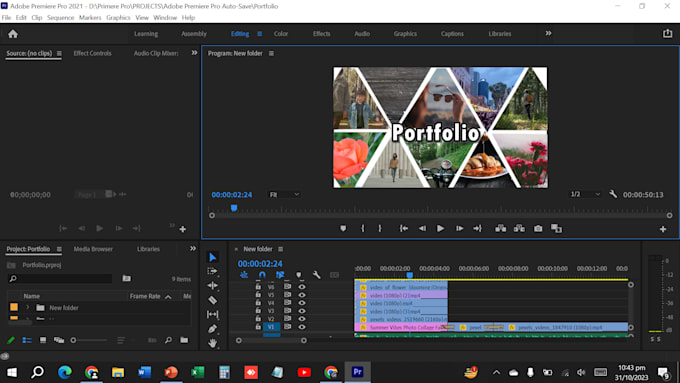The height and width of the screenshot is (383, 680).
Task: Click the Quick Export share icon
Action: tap(667, 33)
